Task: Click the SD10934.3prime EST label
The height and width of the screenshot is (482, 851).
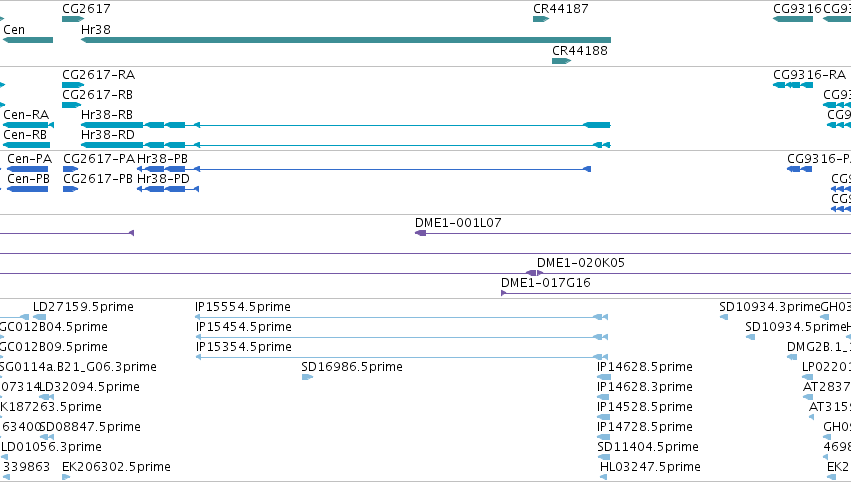Action: tap(770, 307)
